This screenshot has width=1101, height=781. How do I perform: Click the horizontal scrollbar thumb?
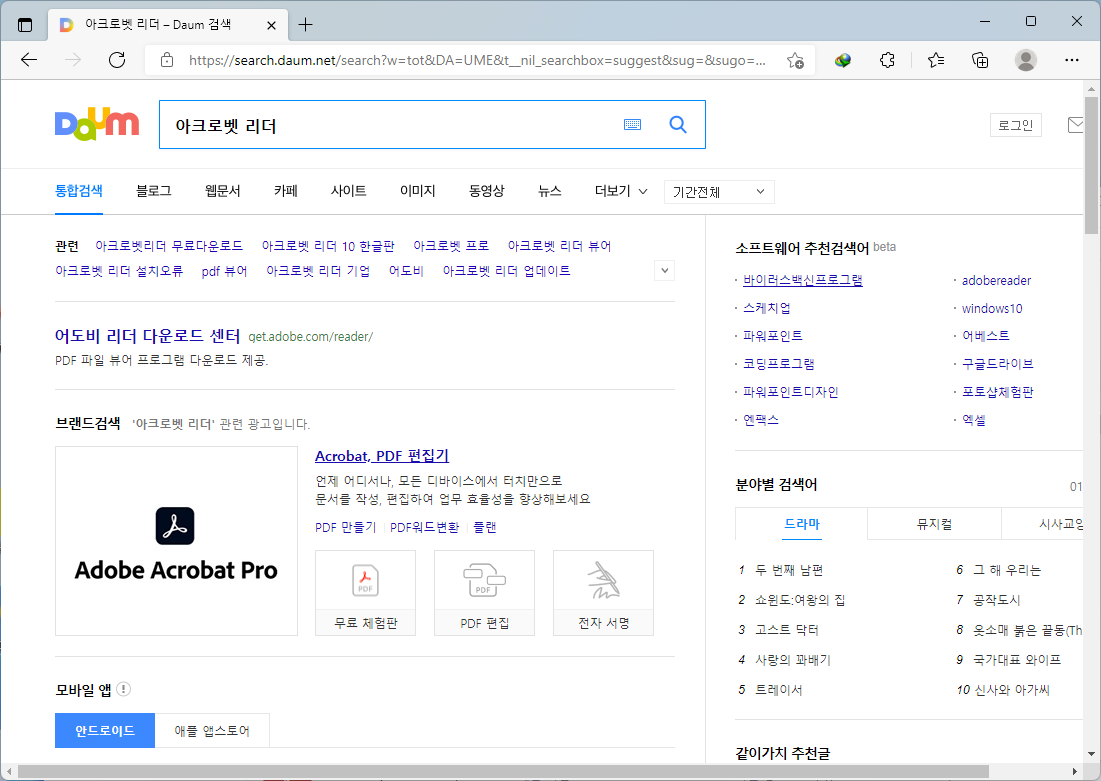[503, 771]
